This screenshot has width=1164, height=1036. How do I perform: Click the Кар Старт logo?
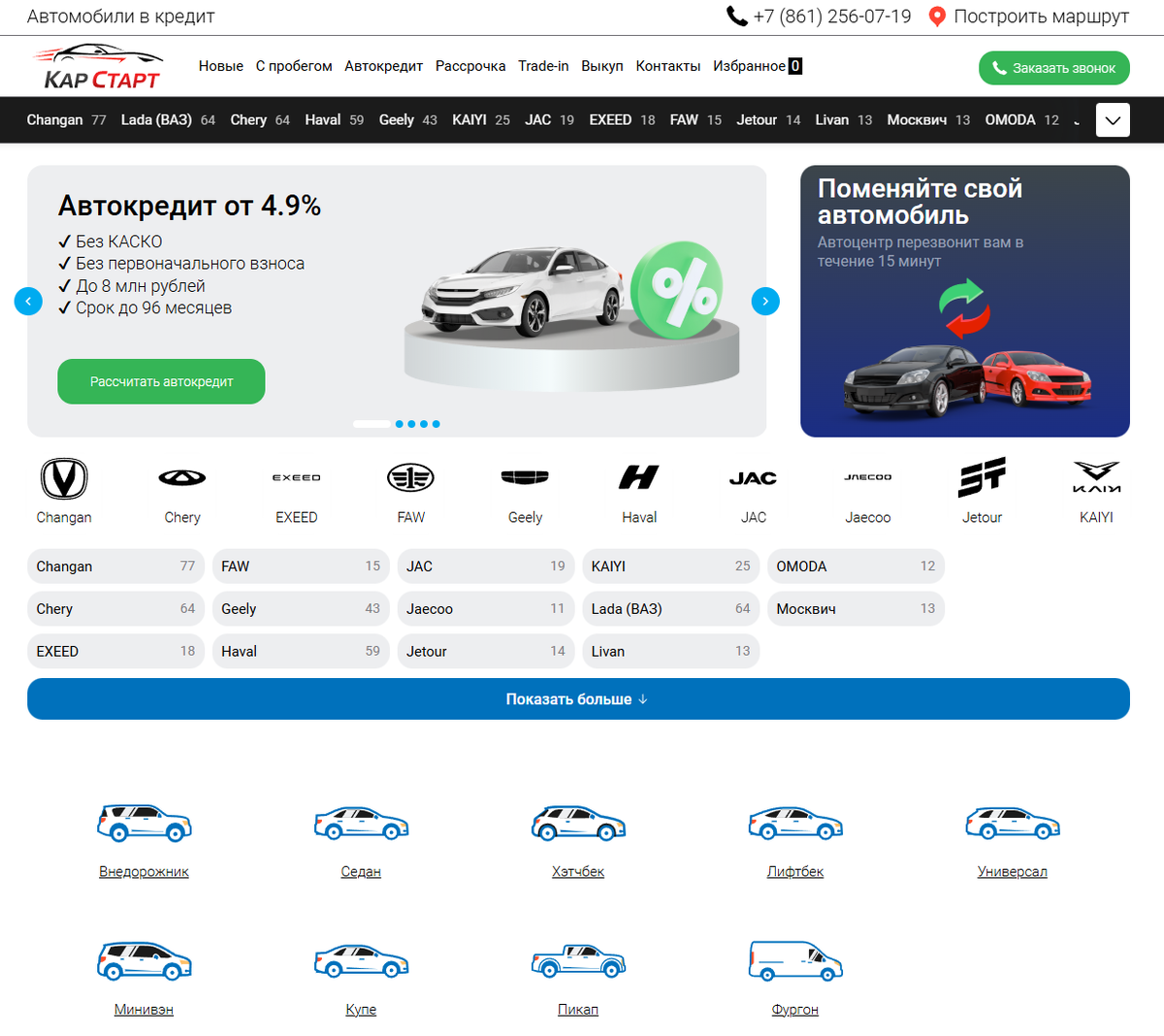pyautogui.click(x=97, y=67)
